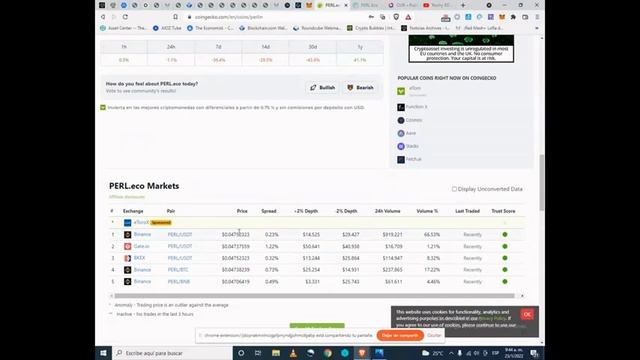Click the markets table horizontal scrollbar
This screenshot has width=640, height=360.
pyautogui.click(x=314, y=296)
